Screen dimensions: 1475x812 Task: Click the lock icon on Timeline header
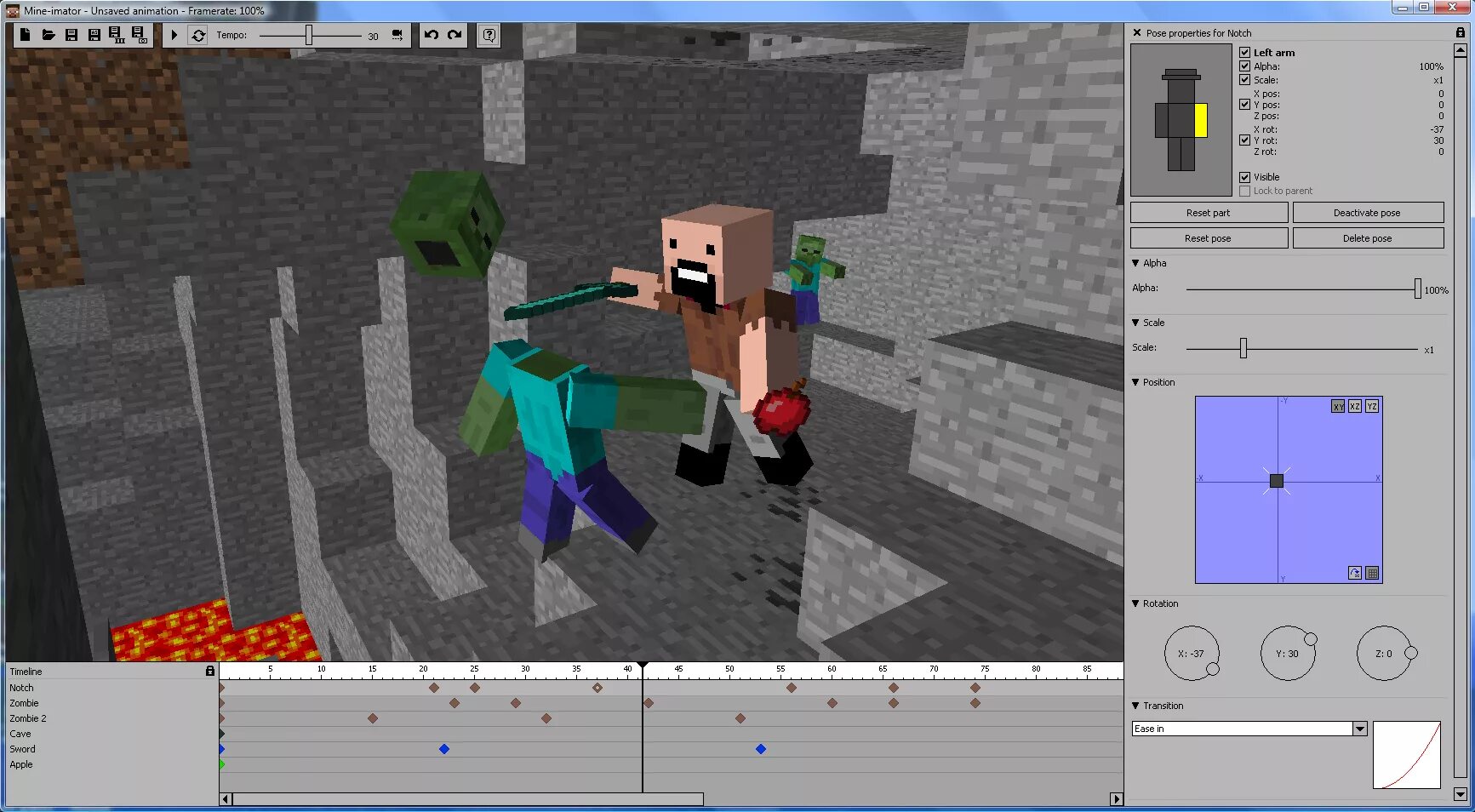(210, 671)
